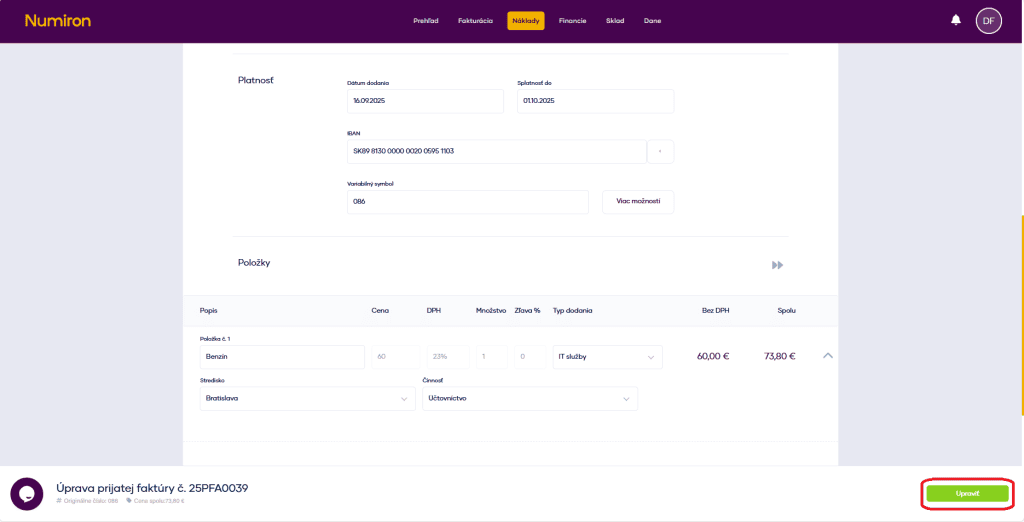The height and width of the screenshot is (522, 1024).
Task: Switch to the Financie section
Action: click(573, 21)
